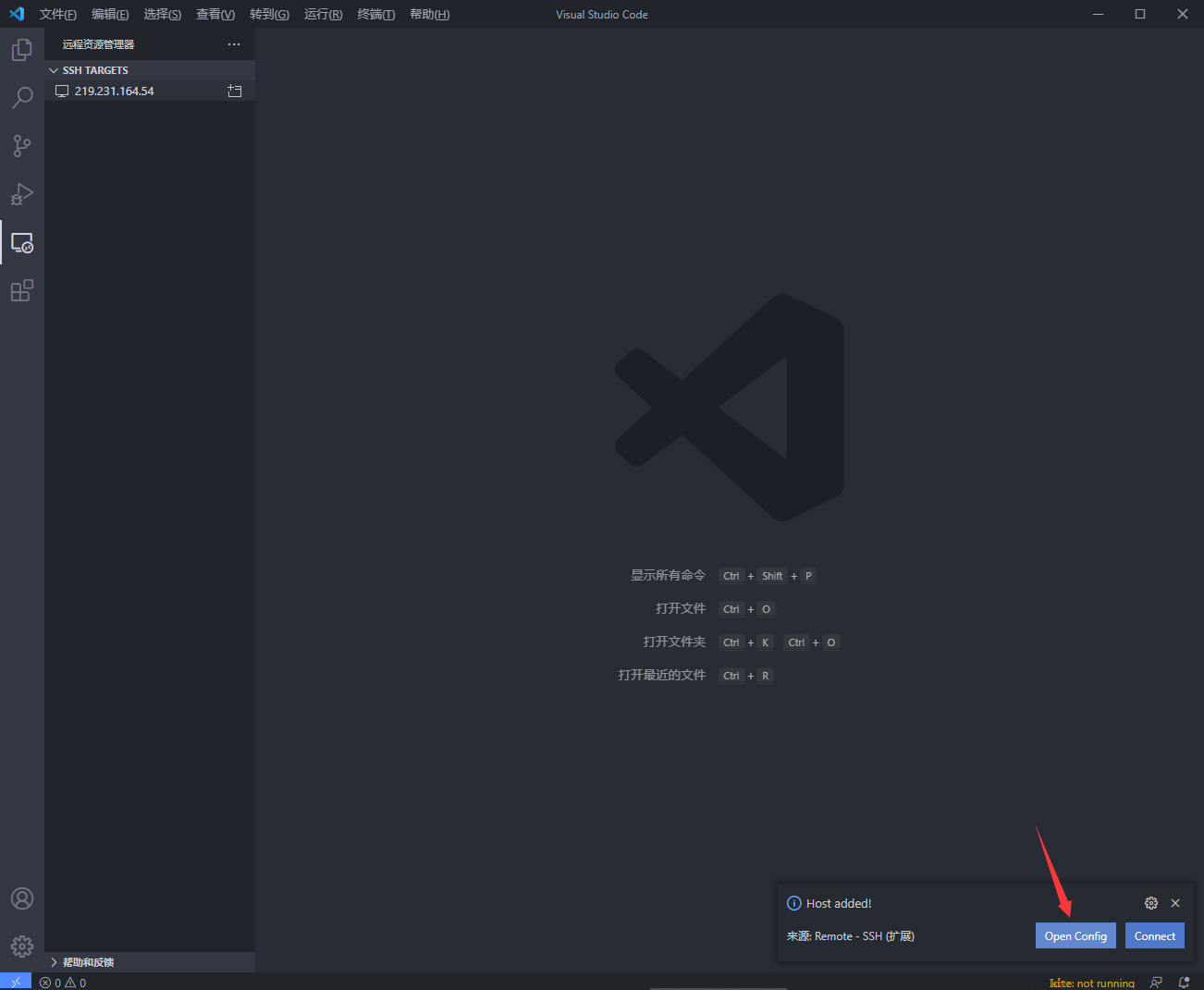1204x990 pixels.
Task: Click the info icon in Host added toast
Action: (x=793, y=903)
